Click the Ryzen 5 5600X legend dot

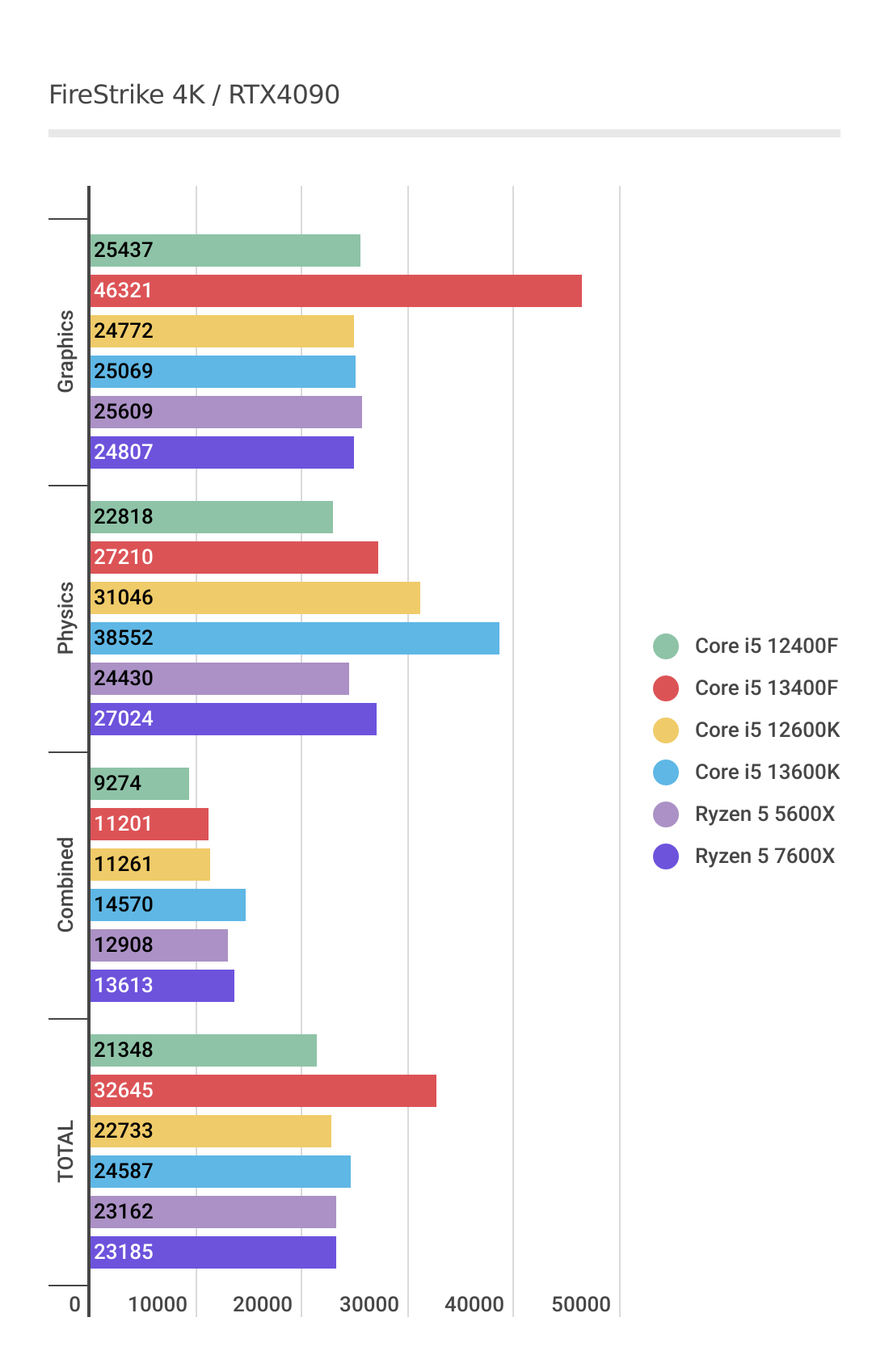tap(666, 814)
